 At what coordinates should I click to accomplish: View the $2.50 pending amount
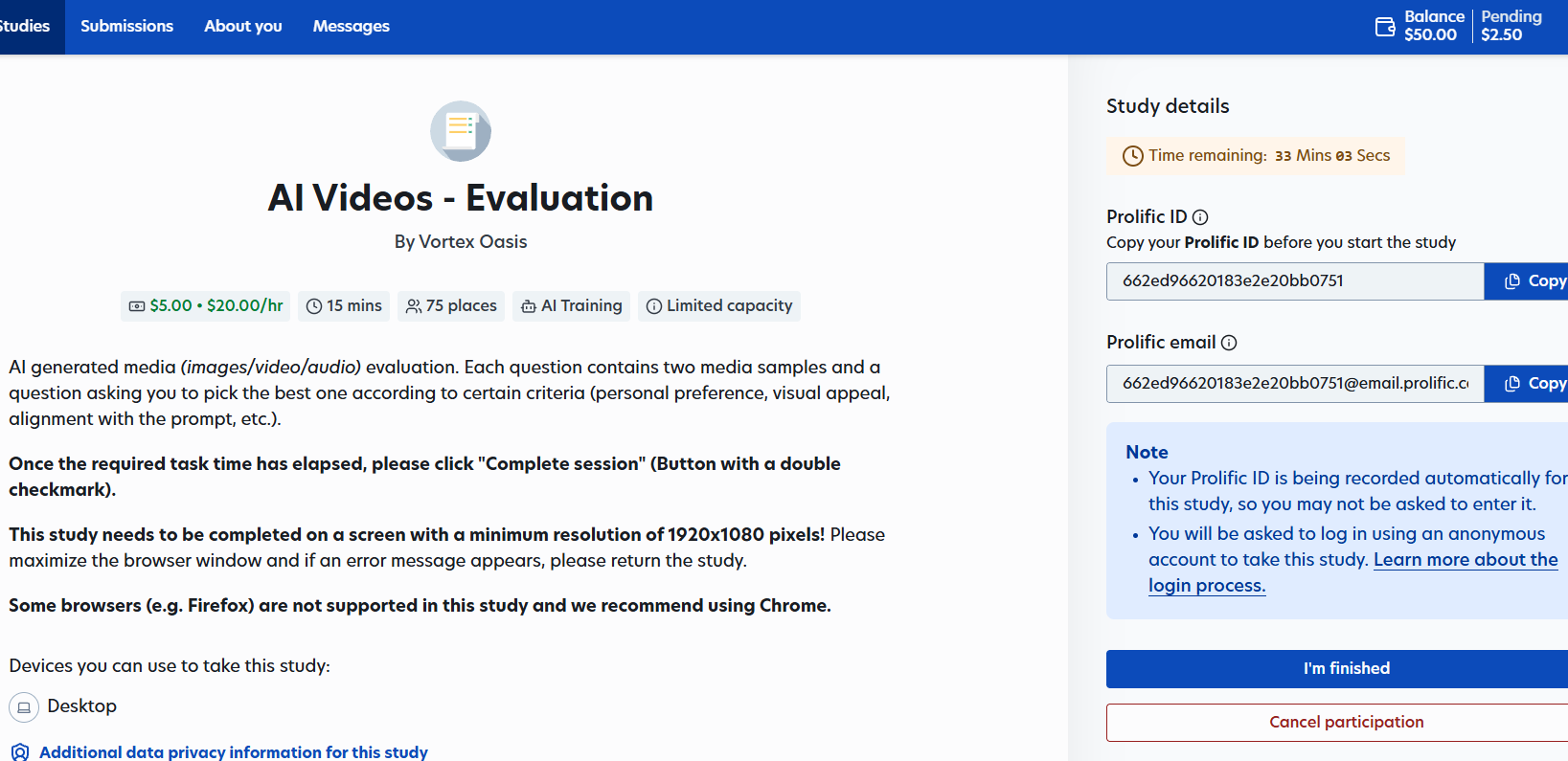pos(1501,34)
